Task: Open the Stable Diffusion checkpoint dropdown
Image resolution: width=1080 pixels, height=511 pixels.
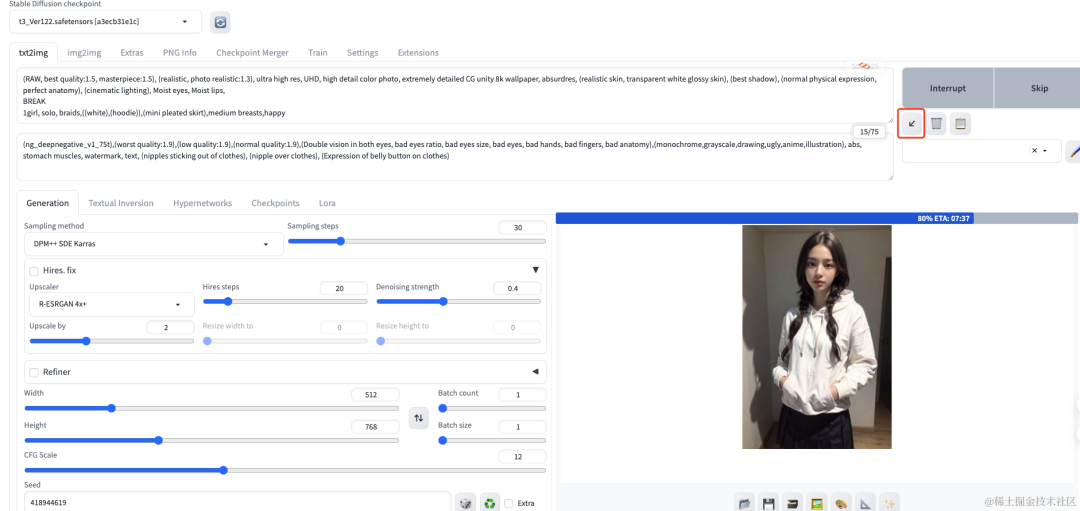Action: tap(105, 22)
